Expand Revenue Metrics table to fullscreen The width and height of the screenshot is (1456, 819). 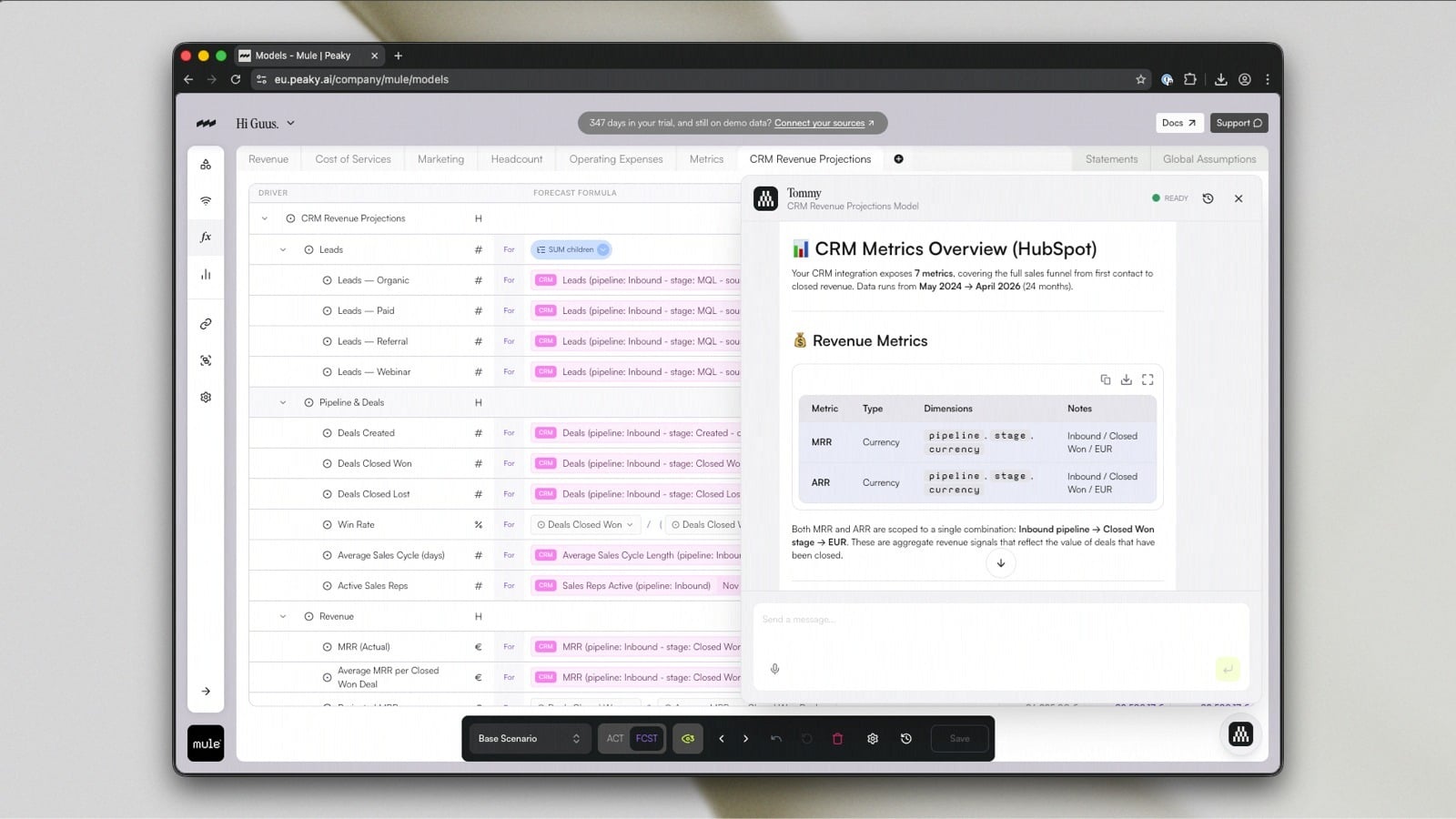point(1148,379)
